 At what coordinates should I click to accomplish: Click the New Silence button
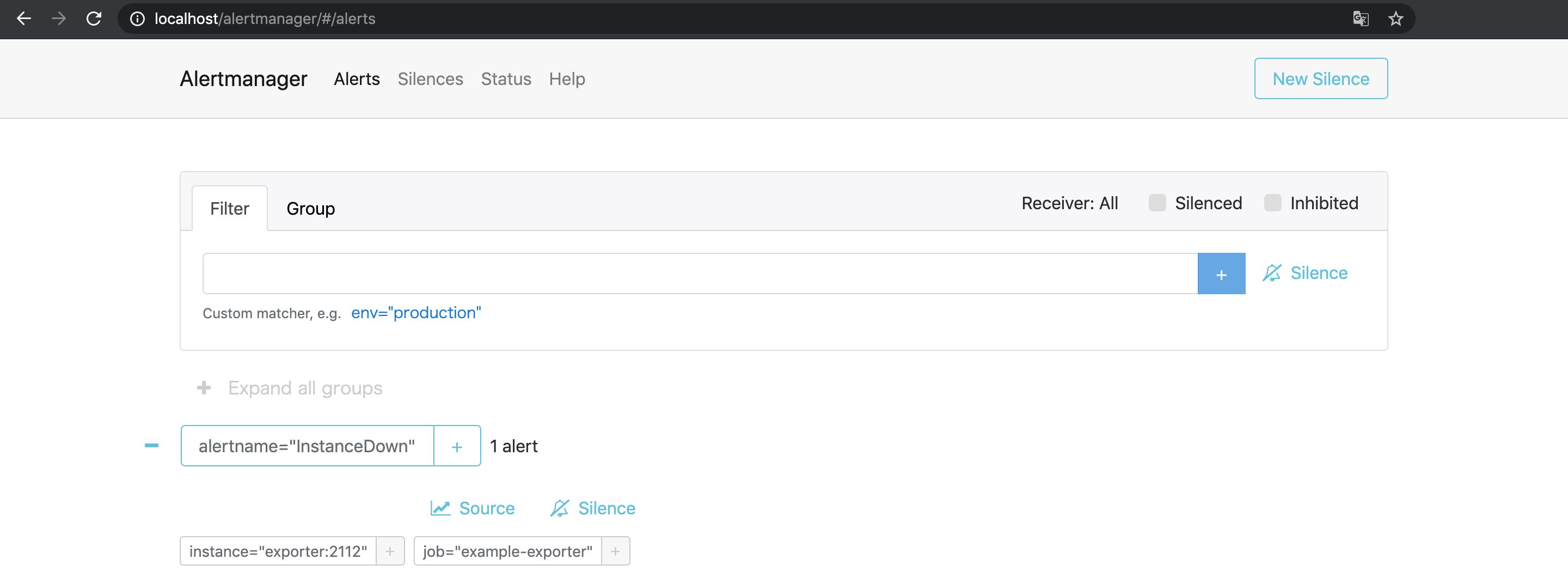point(1321,78)
